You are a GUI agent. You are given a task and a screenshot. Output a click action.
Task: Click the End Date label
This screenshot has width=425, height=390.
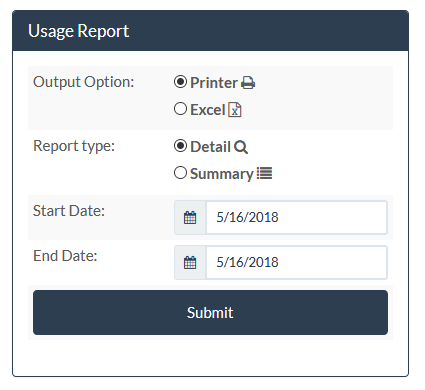[65, 256]
